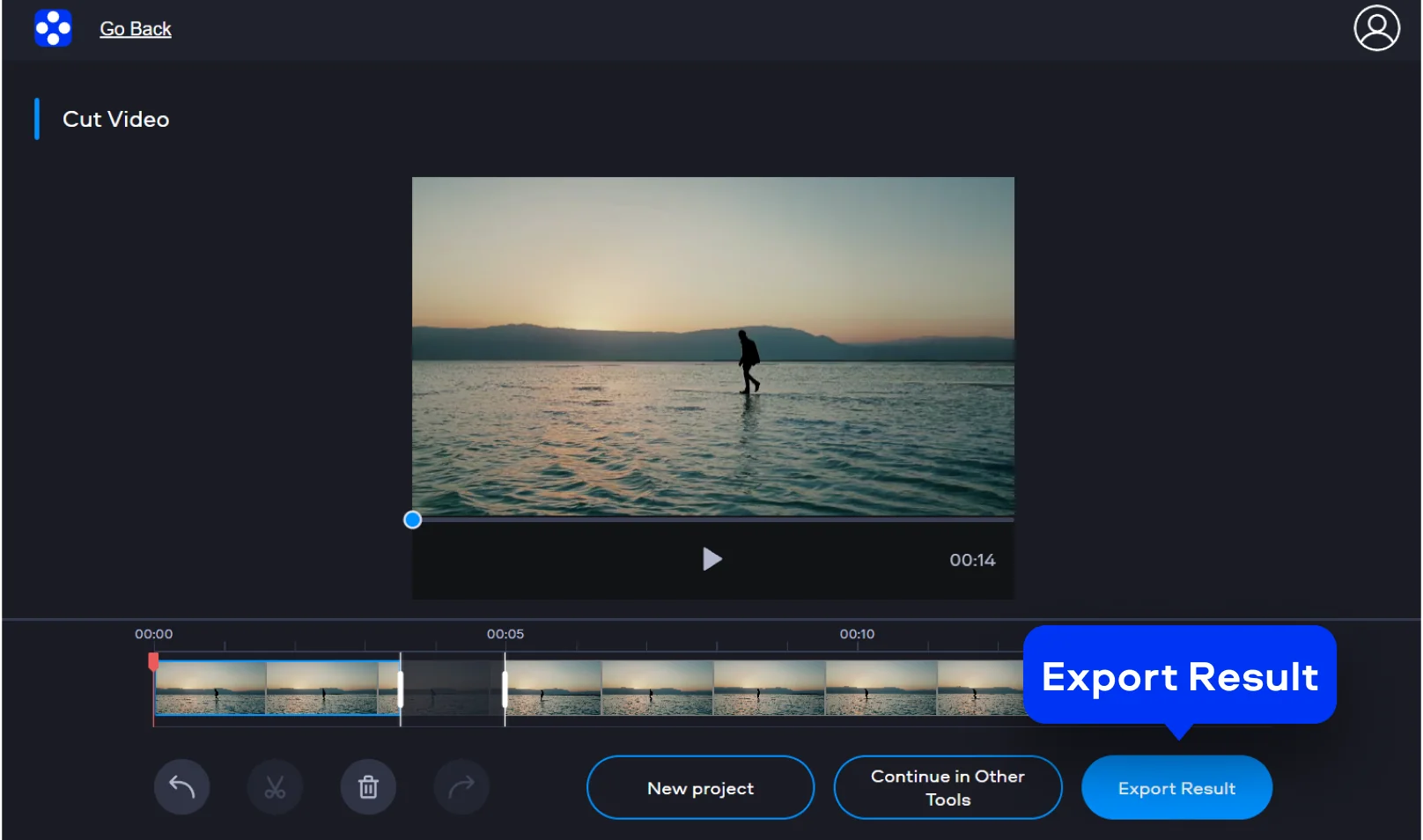Click the trash delete icon
Viewport: 1423px width, 840px height.
[368, 786]
